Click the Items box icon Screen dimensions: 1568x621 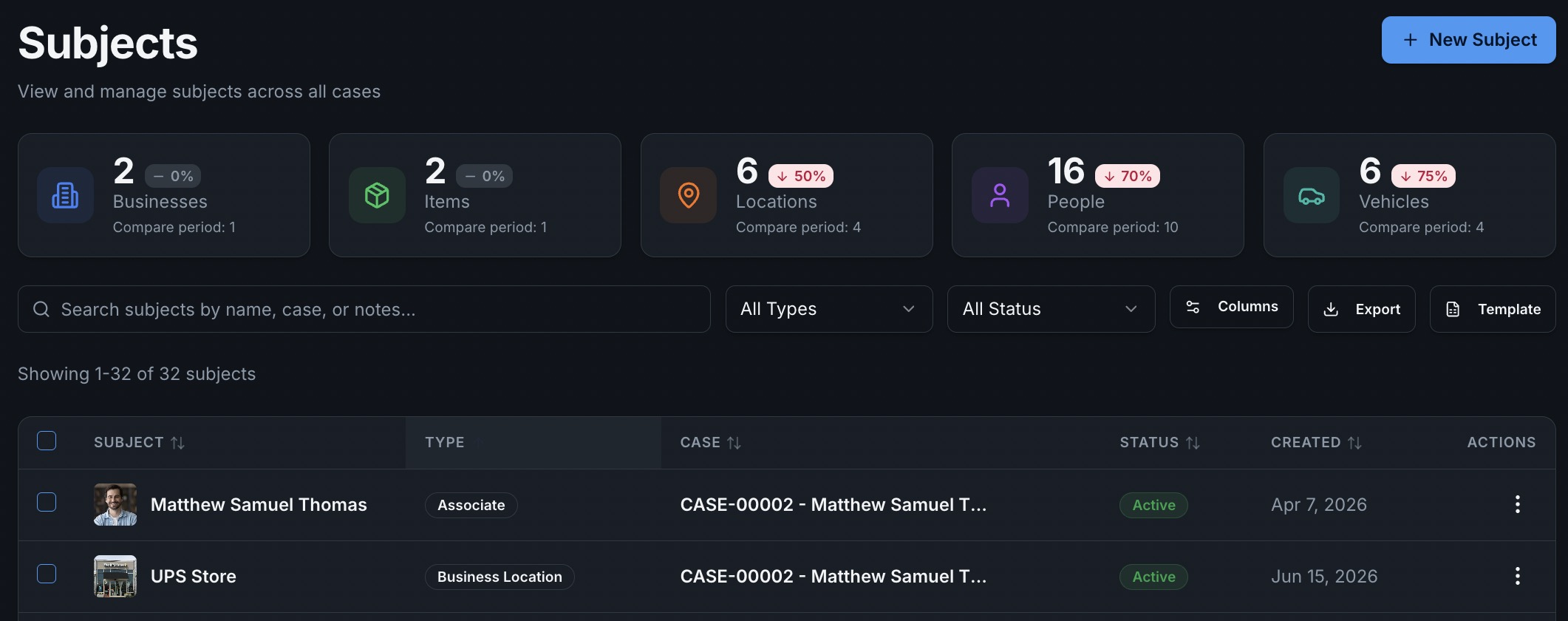[377, 195]
